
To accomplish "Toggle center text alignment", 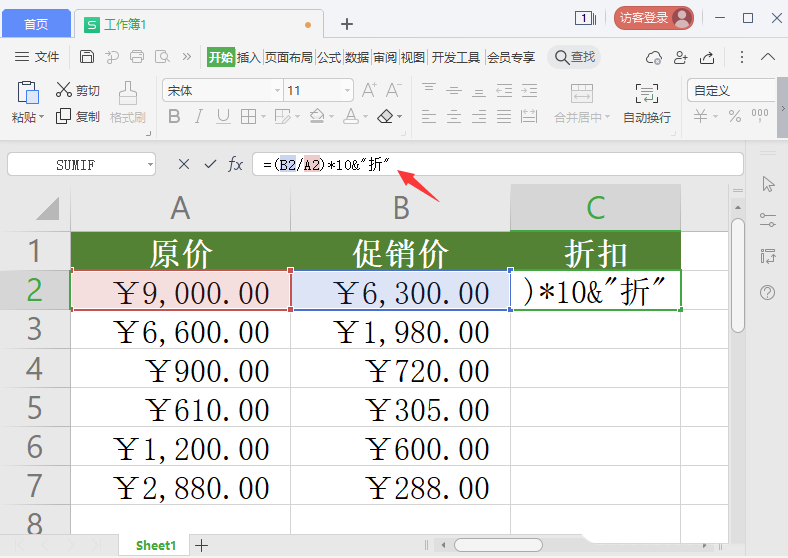I will (x=454, y=117).
